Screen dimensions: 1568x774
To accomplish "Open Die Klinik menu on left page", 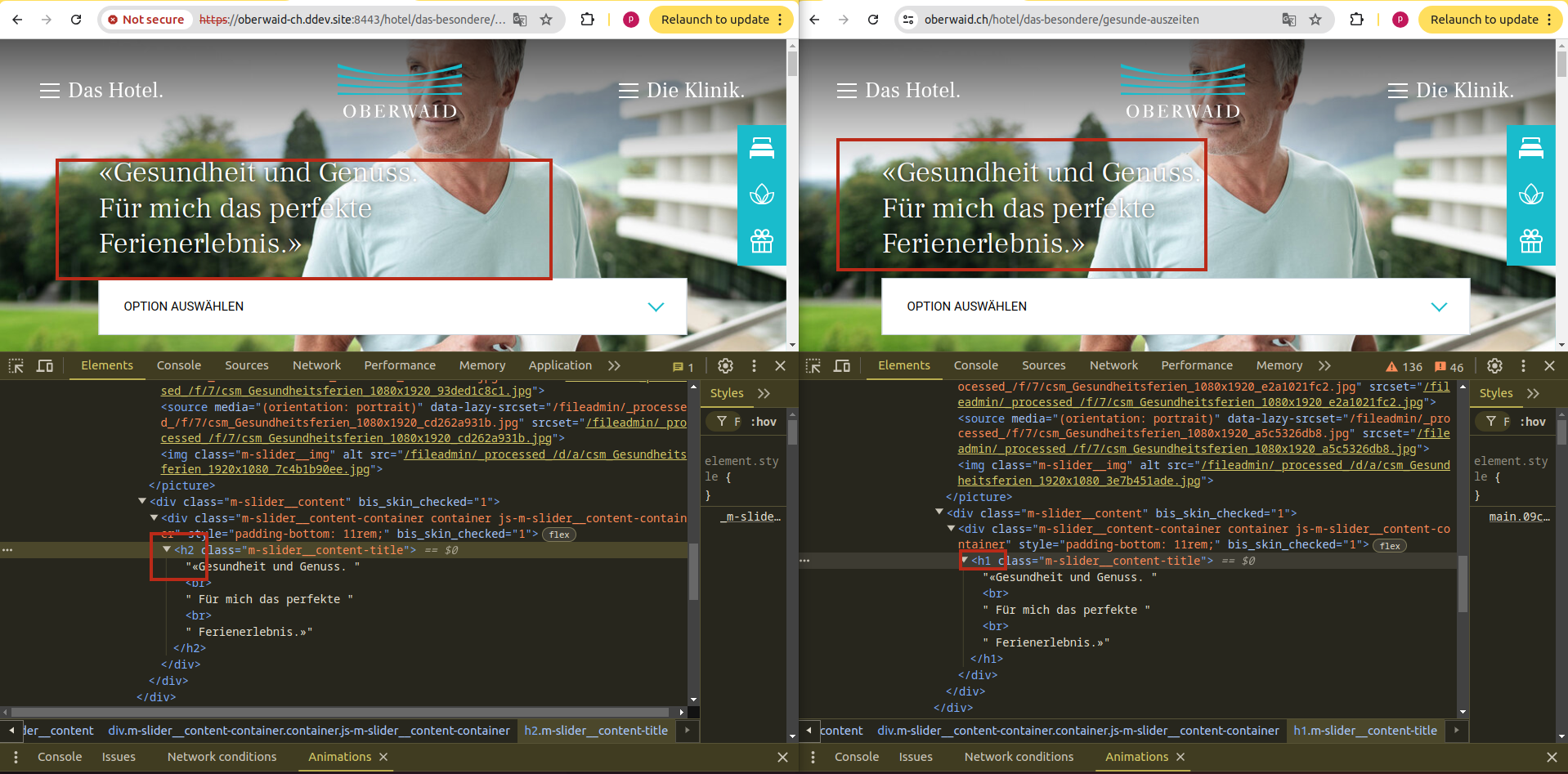I will (x=682, y=90).
